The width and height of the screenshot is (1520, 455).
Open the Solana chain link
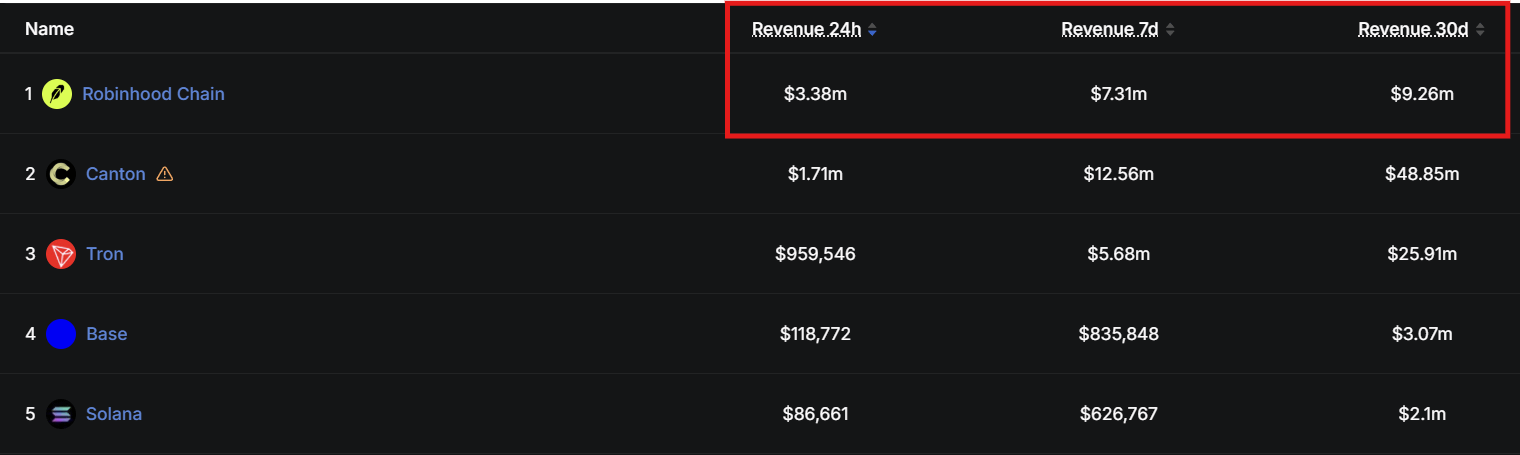[x=114, y=414]
